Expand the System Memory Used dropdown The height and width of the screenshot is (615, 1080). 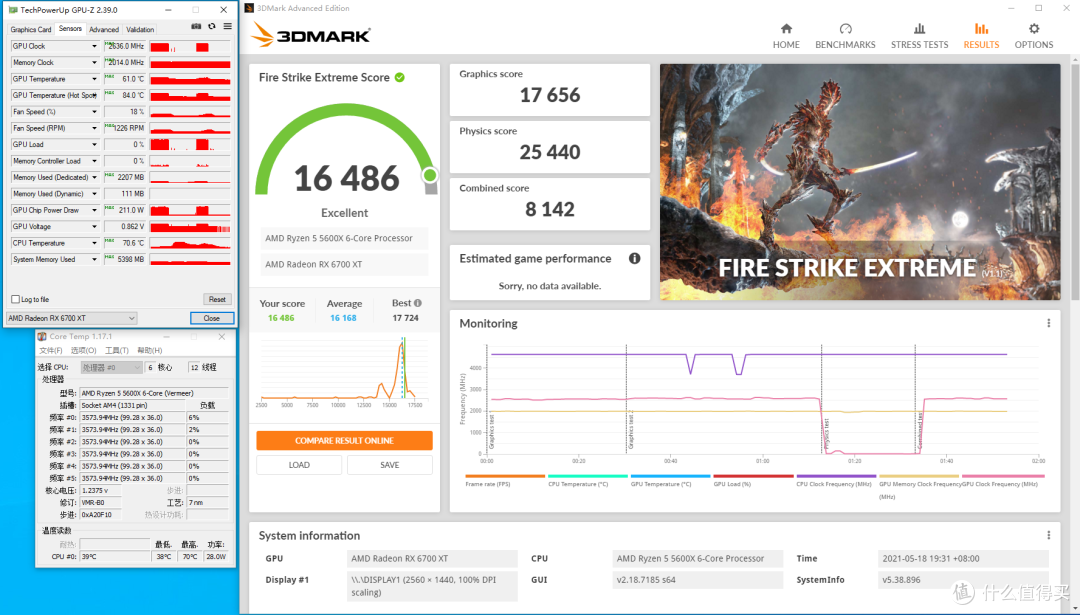pos(94,260)
